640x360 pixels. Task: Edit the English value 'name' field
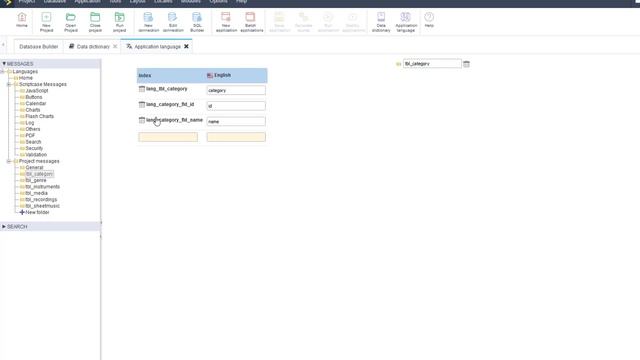[236, 121]
